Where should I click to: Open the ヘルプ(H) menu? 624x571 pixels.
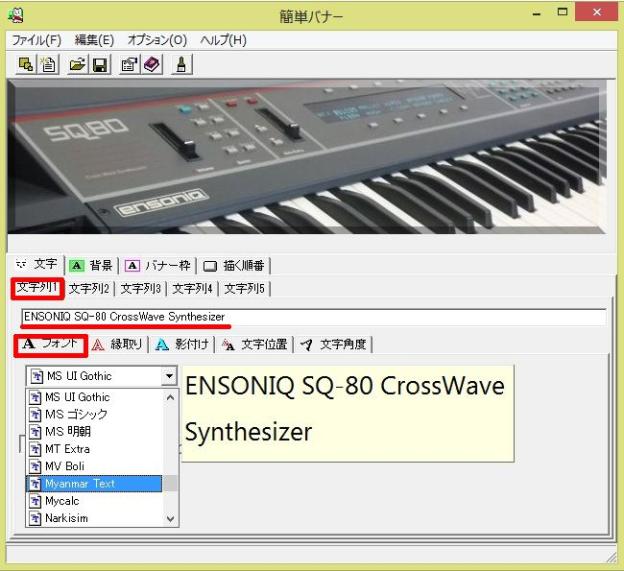pos(223,40)
